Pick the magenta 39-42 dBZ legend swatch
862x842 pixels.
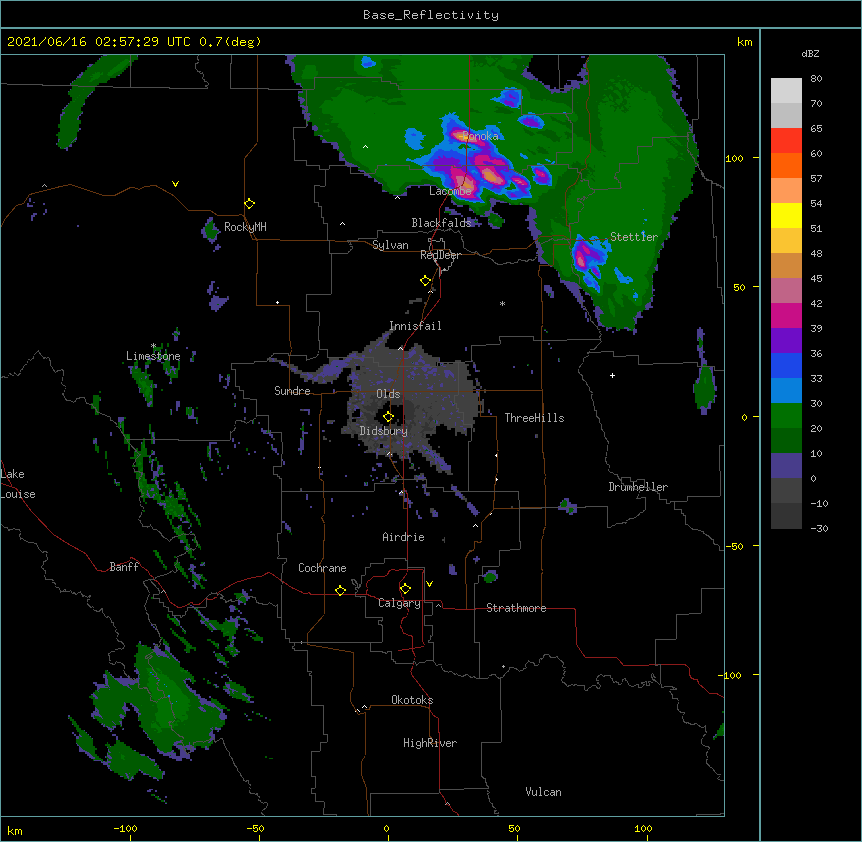(x=786, y=315)
